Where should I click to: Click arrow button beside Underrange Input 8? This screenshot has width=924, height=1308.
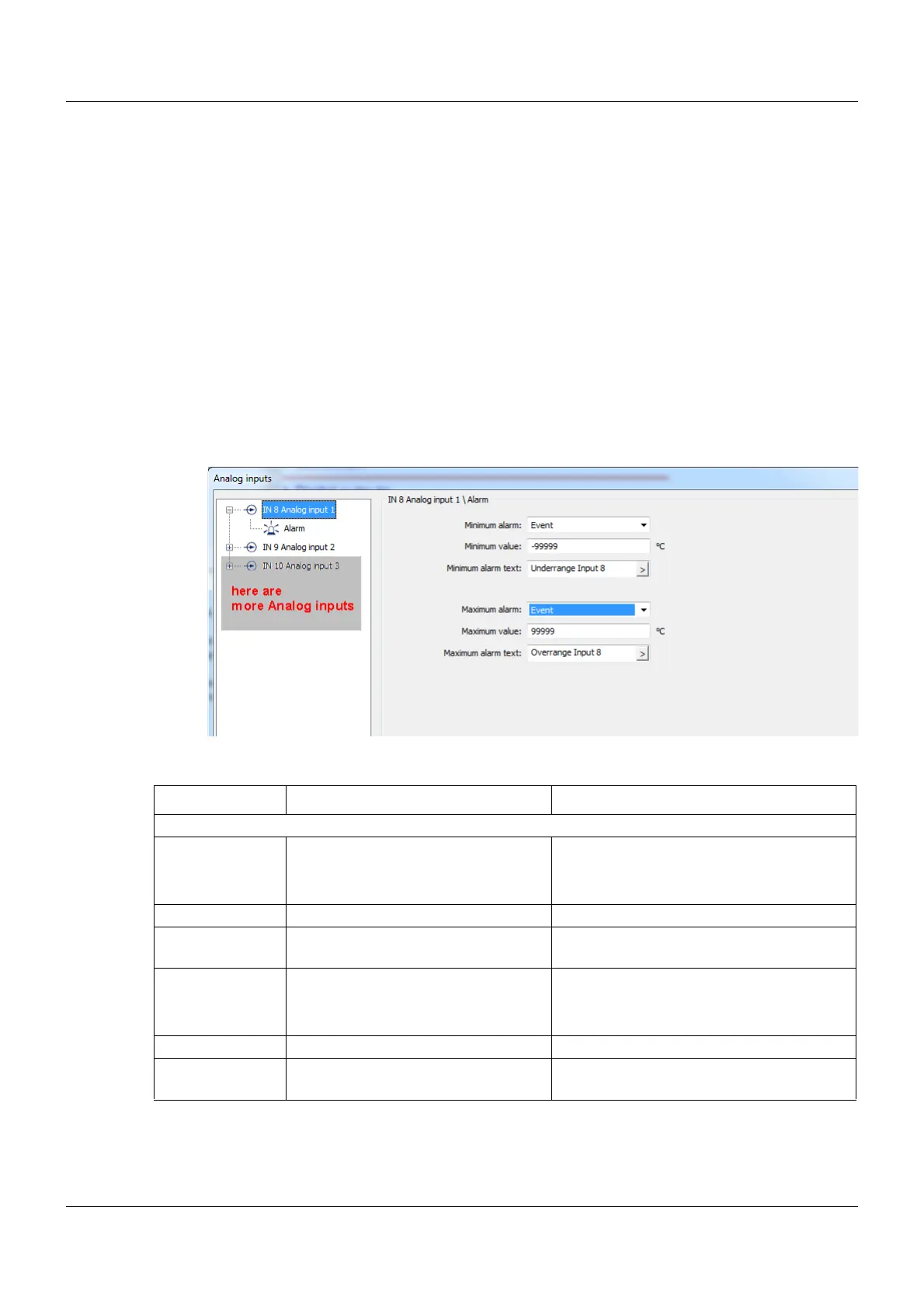coord(643,569)
